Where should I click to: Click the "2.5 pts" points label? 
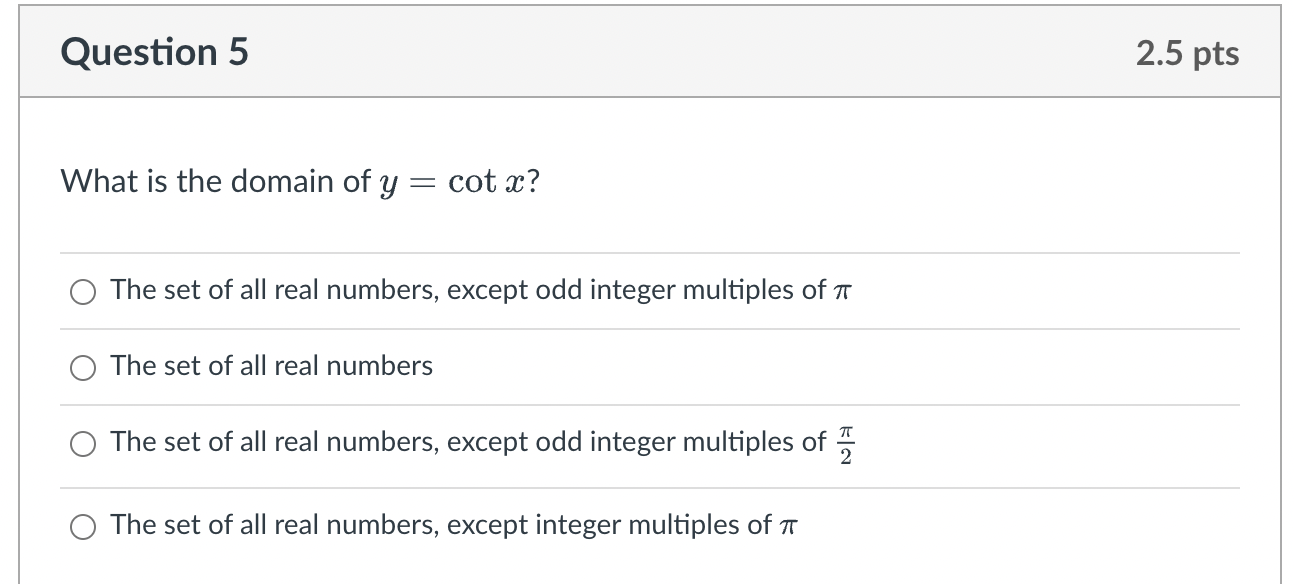click(1187, 53)
